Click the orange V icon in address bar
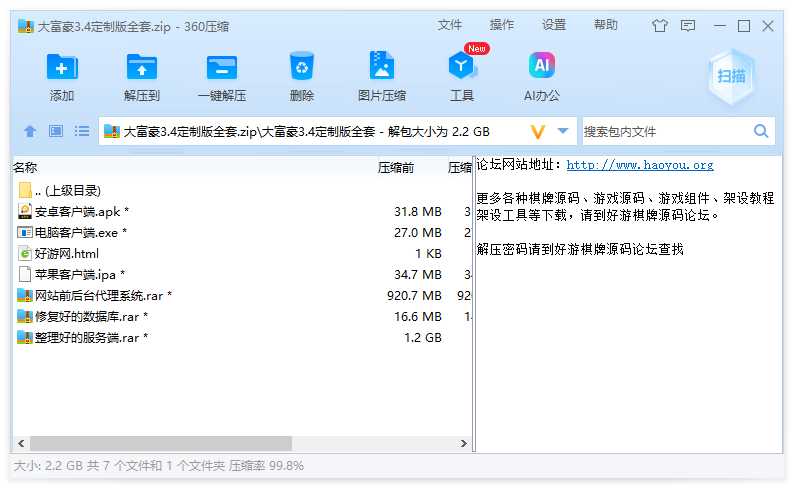 click(x=538, y=132)
